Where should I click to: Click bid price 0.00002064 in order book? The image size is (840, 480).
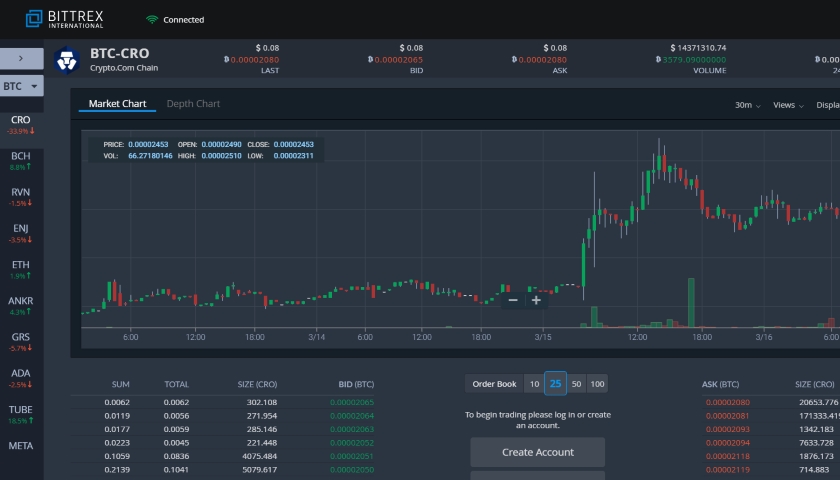[x=352, y=416]
